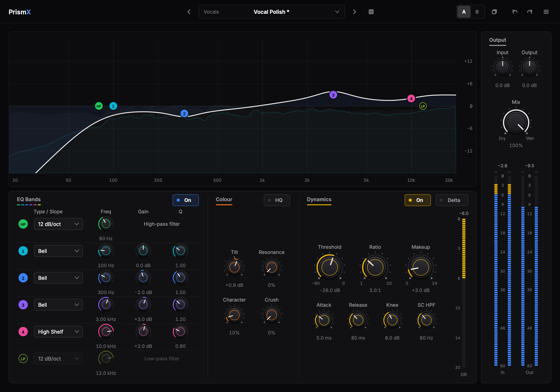
Task: Click the Input gain knob
Action: click(502, 67)
